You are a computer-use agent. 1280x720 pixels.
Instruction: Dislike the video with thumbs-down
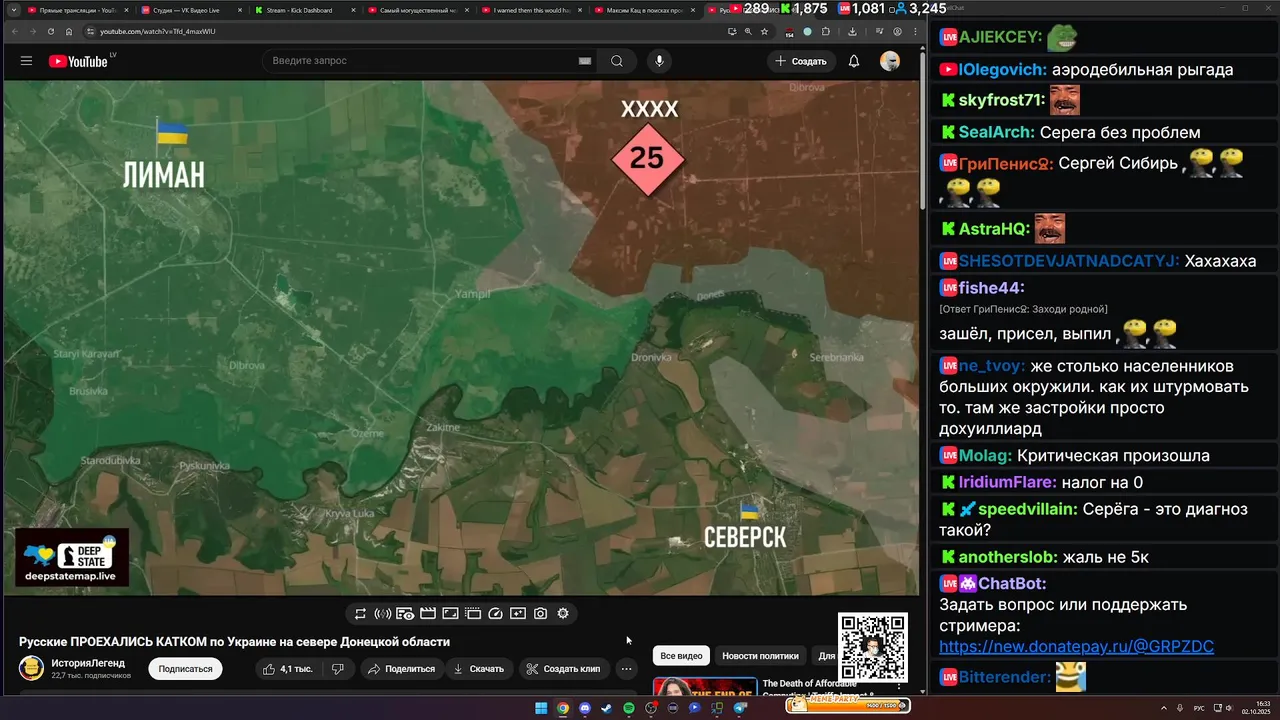click(x=338, y=669)
